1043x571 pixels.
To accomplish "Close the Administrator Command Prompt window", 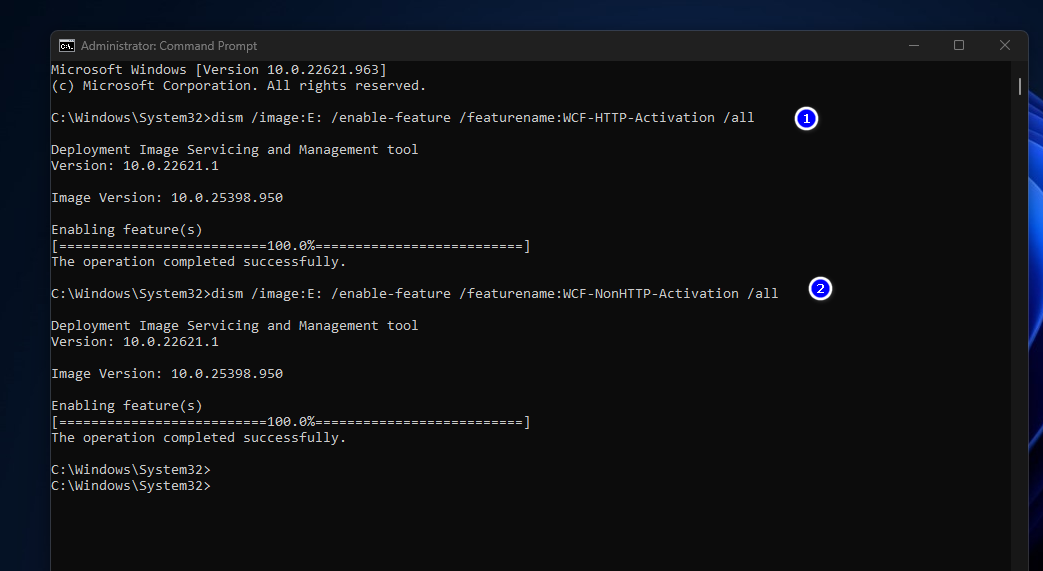I will (1004, 45).
